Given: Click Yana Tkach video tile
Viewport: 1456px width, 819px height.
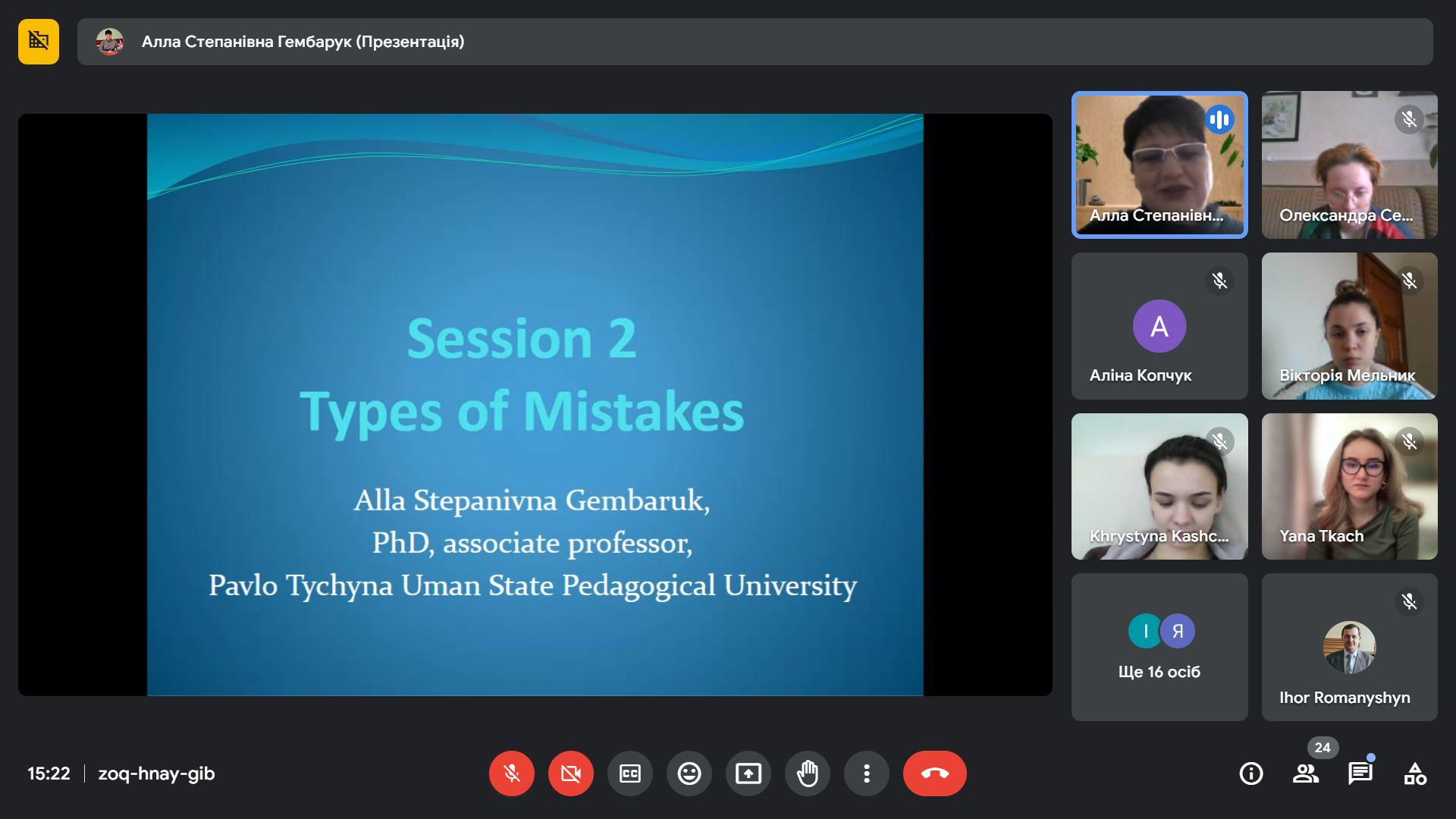Looking at the screenshot, I should coord(1349,486).
